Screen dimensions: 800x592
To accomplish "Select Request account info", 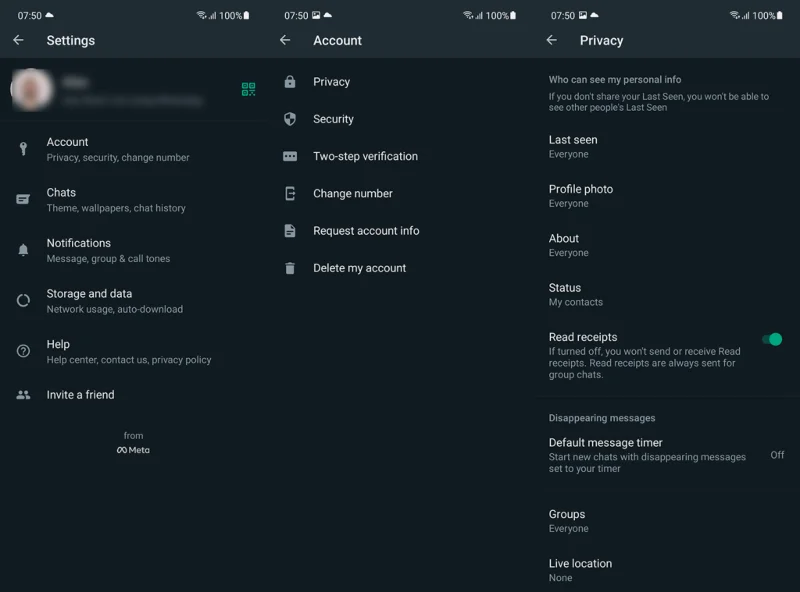I will (400, 231).
